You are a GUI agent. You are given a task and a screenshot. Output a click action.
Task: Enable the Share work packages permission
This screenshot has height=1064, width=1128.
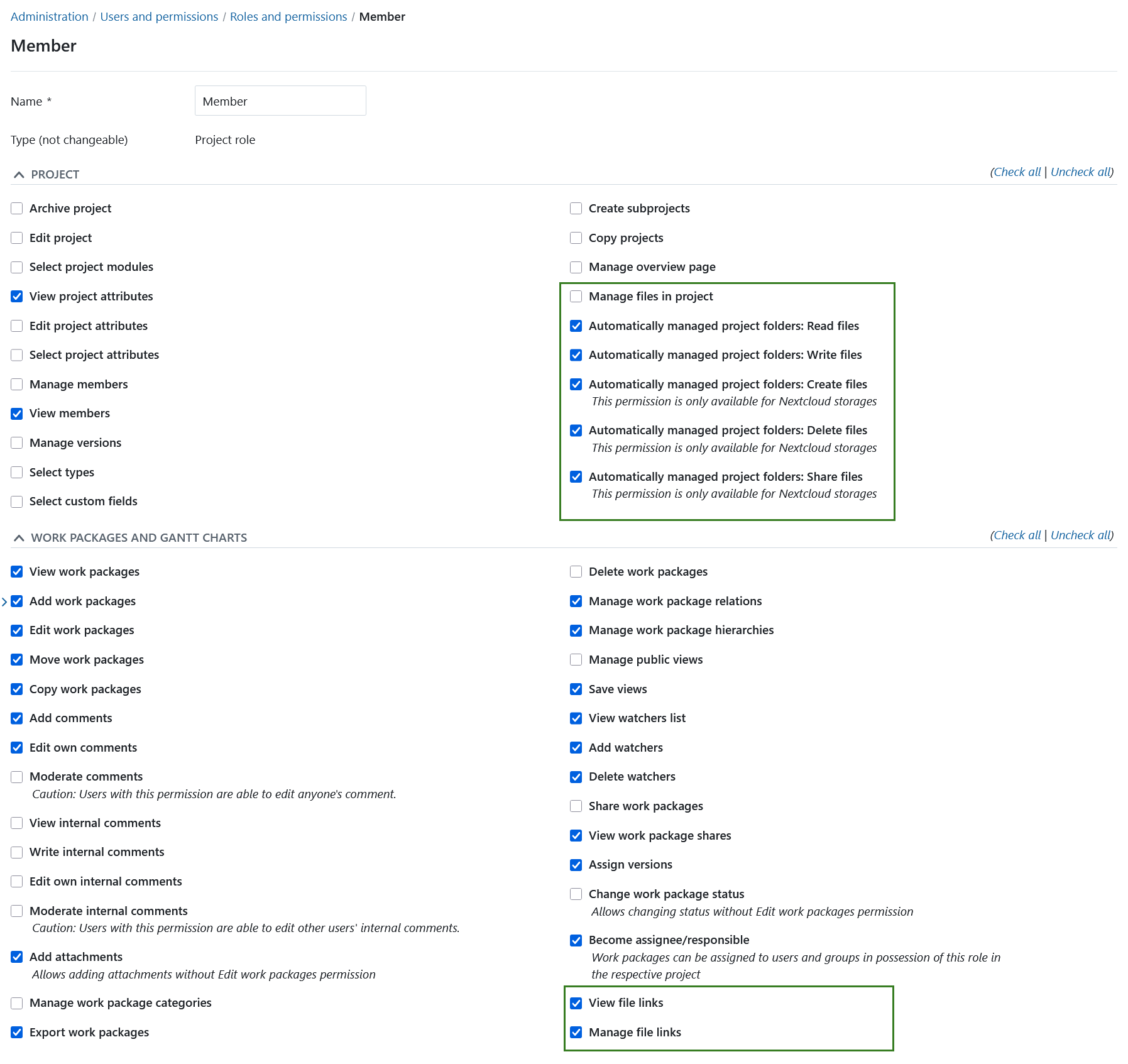576,806
